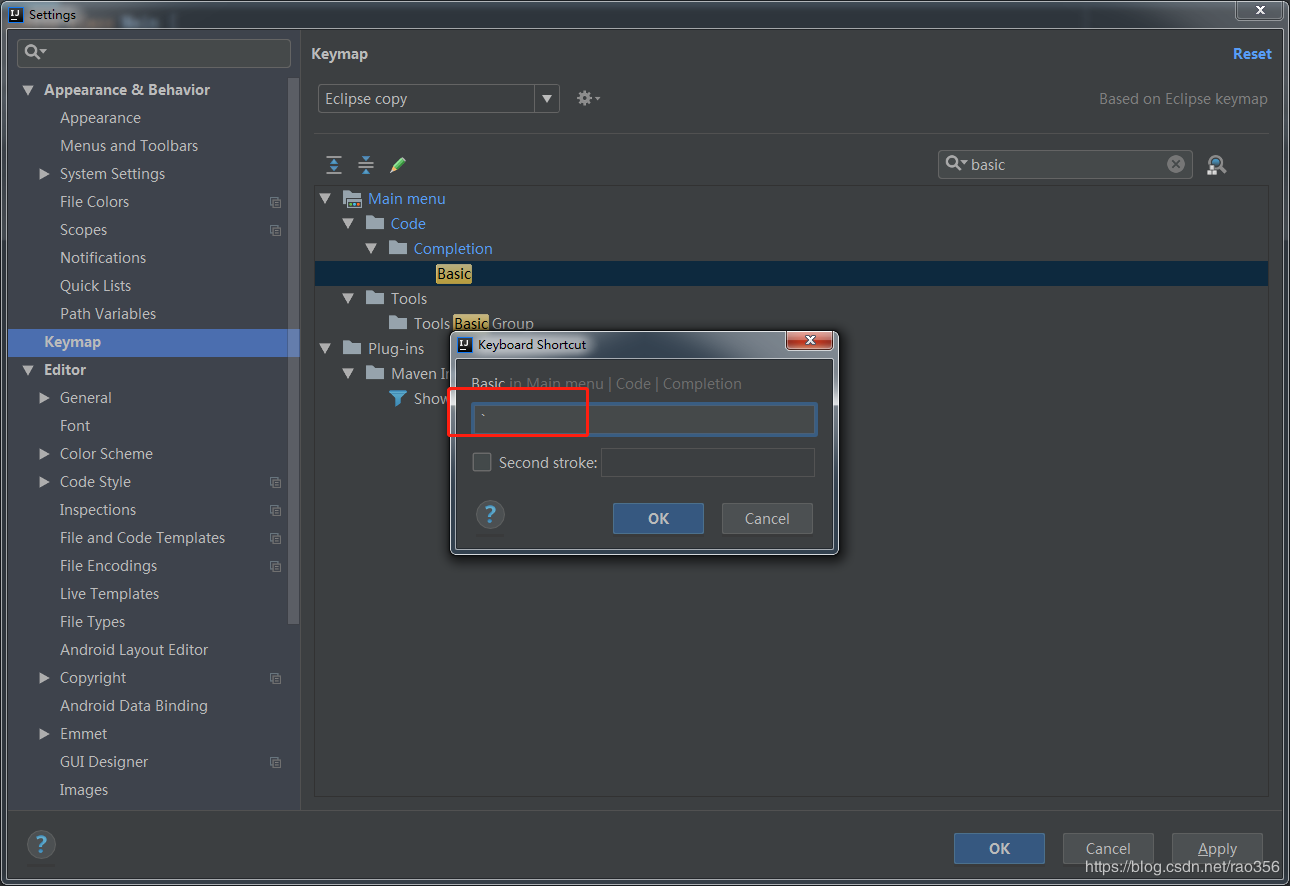Cancel the Keyboard Shortcut dialog
Viewport: 1290px width, 886px height.
(767, 518)
